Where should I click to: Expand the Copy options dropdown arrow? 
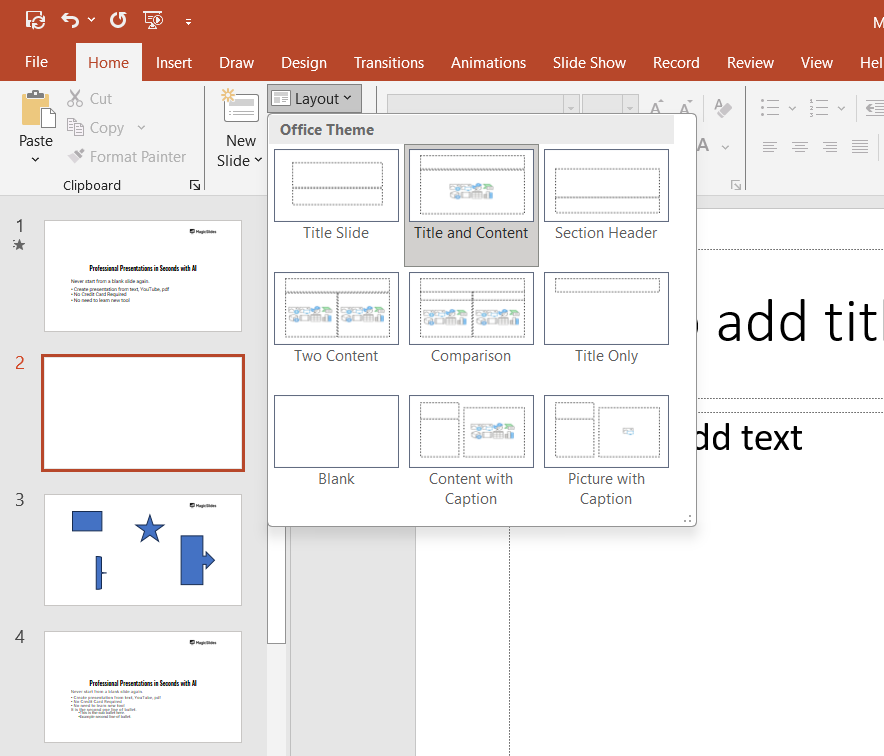141,128
